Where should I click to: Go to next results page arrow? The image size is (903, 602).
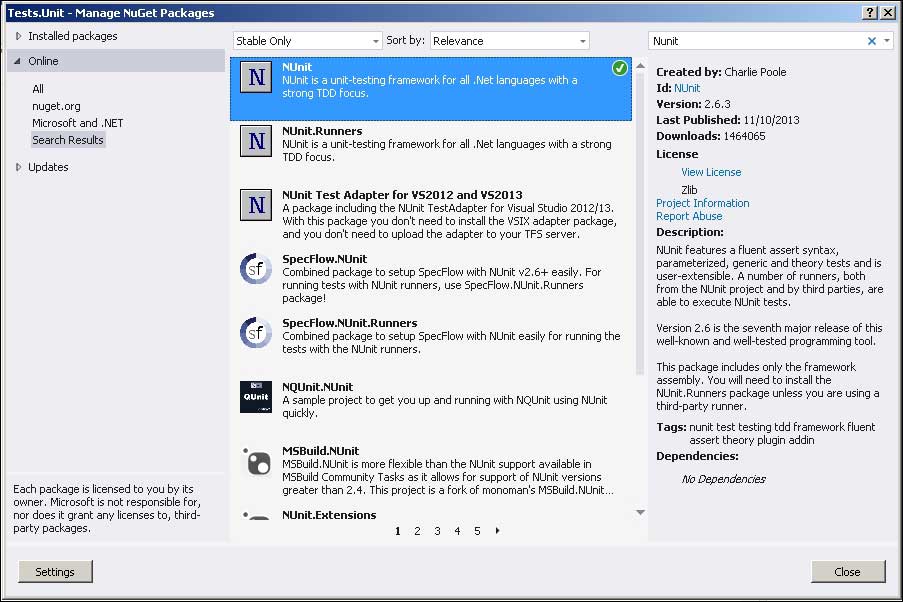click(498, 531)
